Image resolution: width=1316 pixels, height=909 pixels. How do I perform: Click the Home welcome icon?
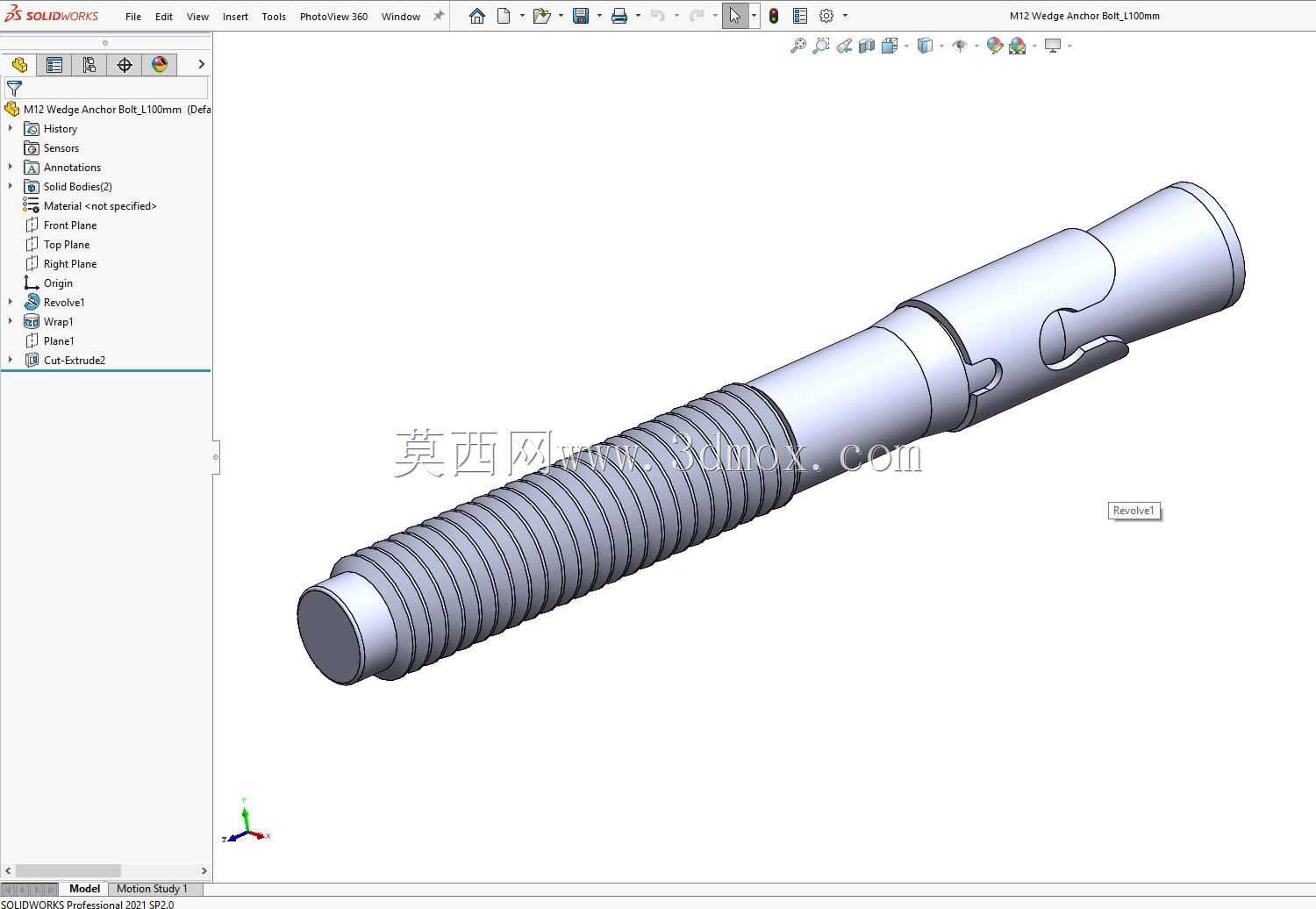[x=477, y=16]
